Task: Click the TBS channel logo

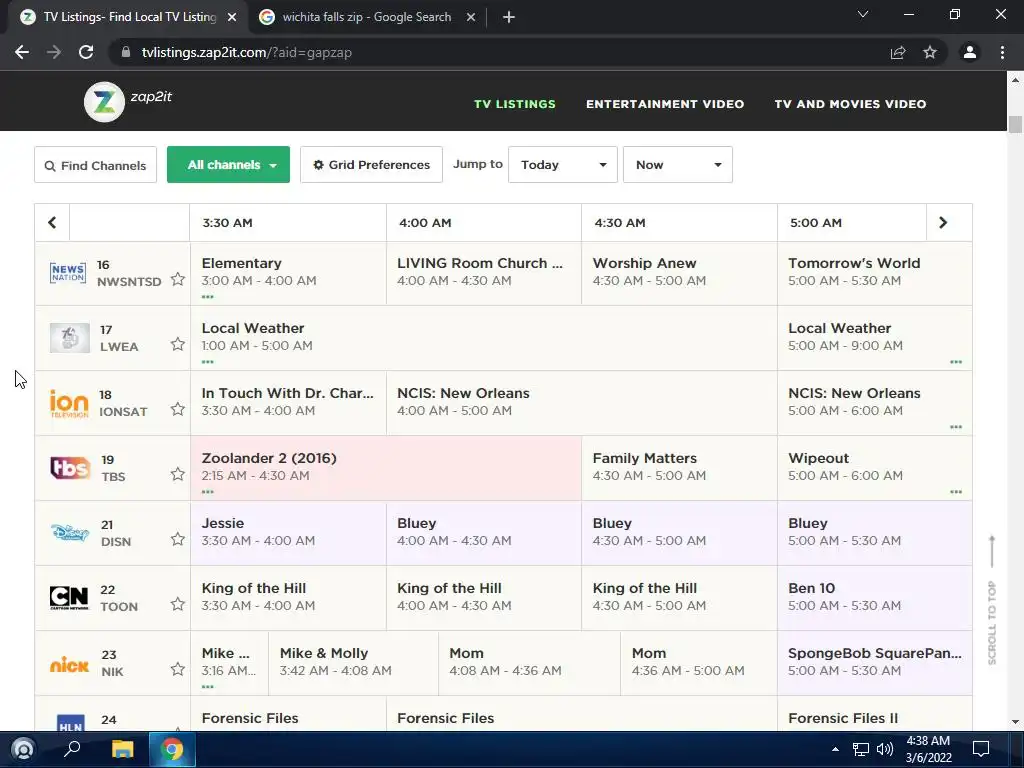Action: (x=70, y=468)
